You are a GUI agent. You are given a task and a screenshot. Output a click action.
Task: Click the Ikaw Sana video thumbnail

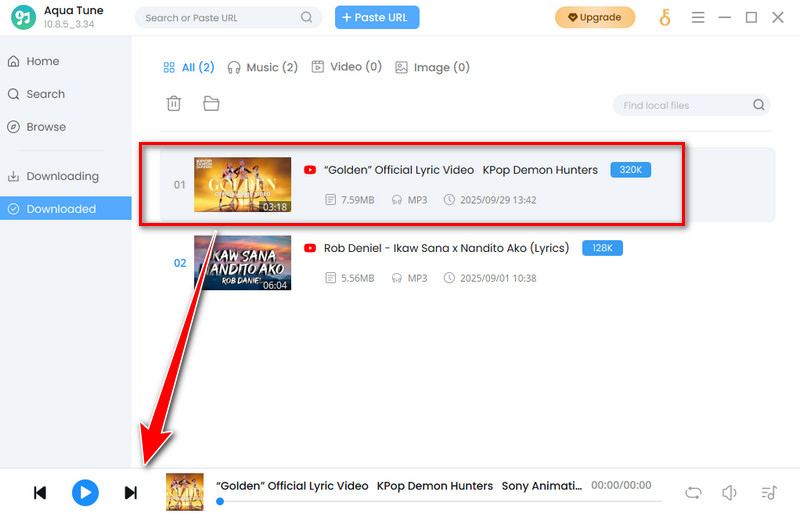coord(242,263)
